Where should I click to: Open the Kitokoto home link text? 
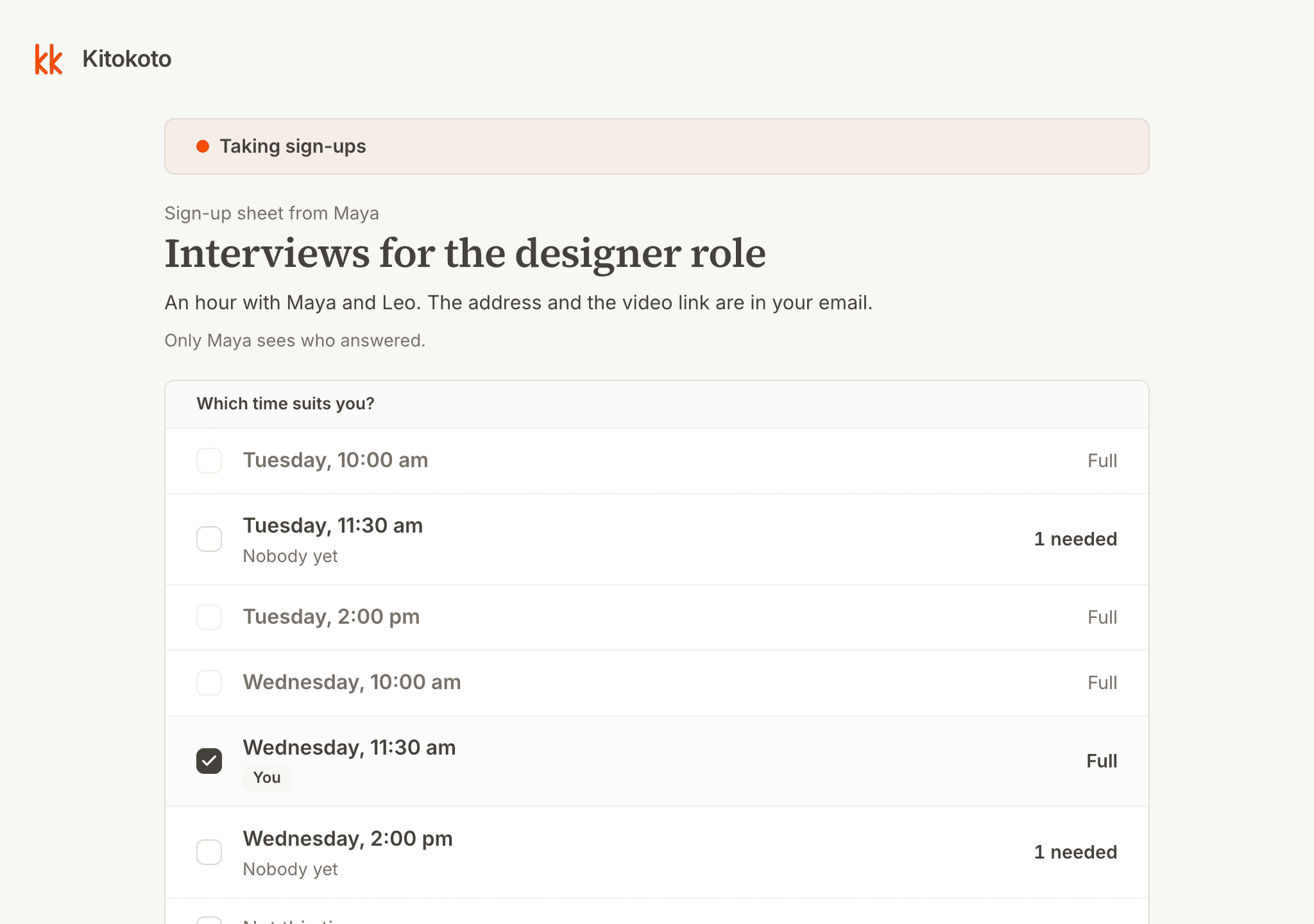[127, 59]
